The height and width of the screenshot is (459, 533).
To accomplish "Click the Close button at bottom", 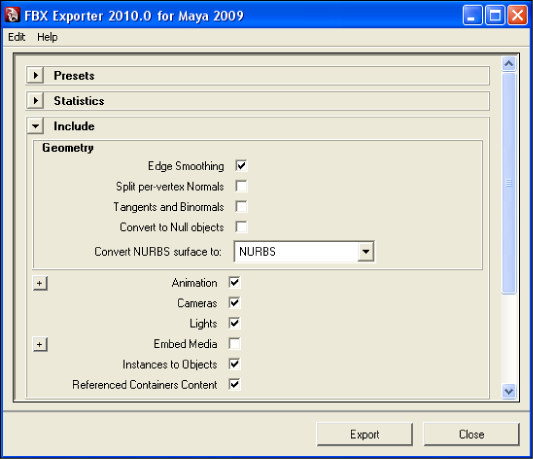I will 471,434.
